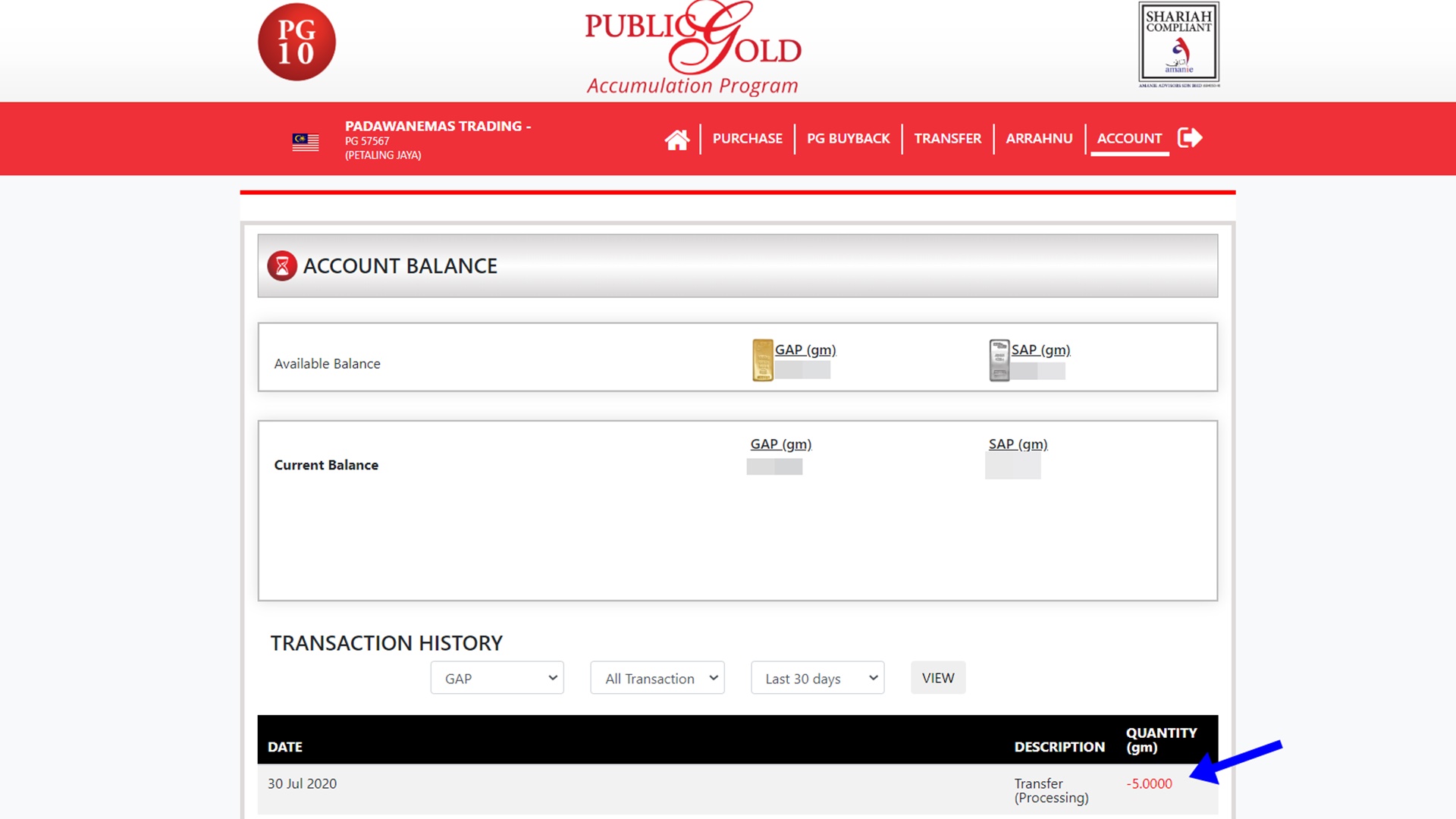
Task: Click the Public Gold logo
Action: (692, 47)
